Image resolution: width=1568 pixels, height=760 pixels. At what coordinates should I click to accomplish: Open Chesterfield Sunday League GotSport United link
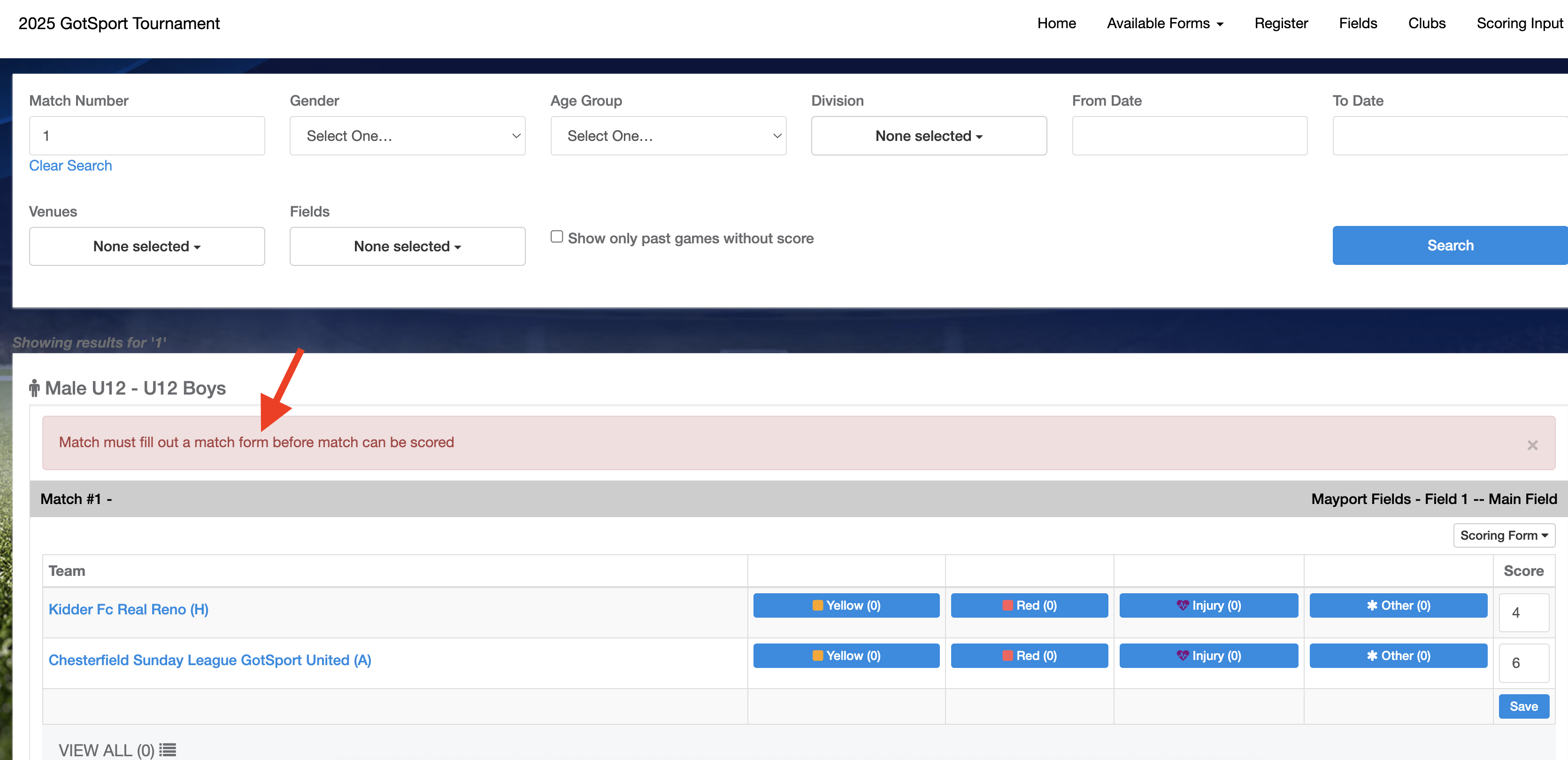coord(210,659)
